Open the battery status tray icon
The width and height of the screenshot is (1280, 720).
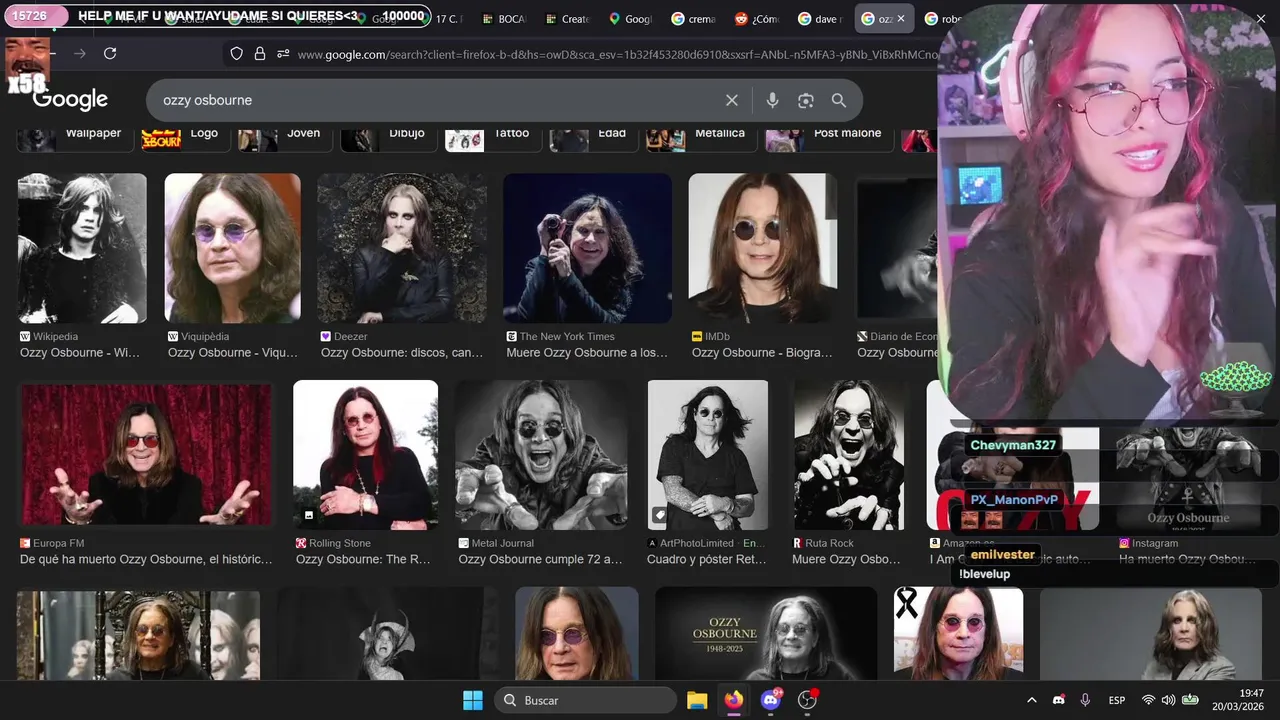click(x=1190, y=700)
